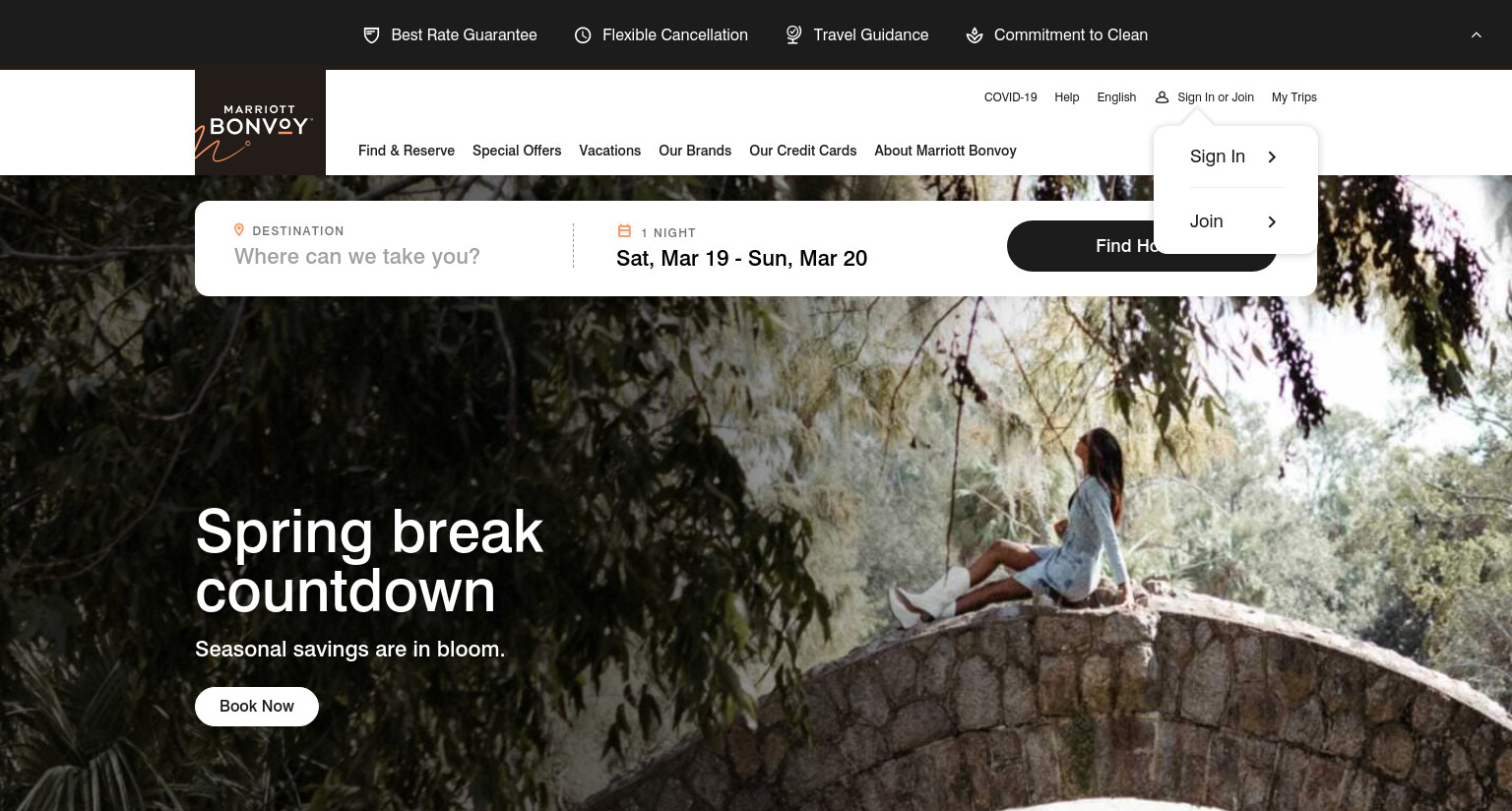Viewport: 1512px width, 811px height.
Task: Open the English language selector
Action: coord(1116,97)
